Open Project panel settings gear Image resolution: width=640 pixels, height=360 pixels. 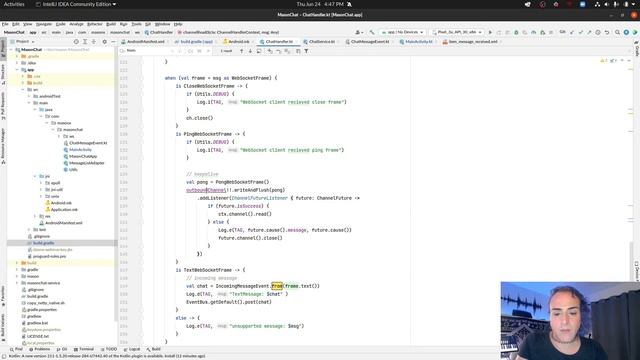104,42
